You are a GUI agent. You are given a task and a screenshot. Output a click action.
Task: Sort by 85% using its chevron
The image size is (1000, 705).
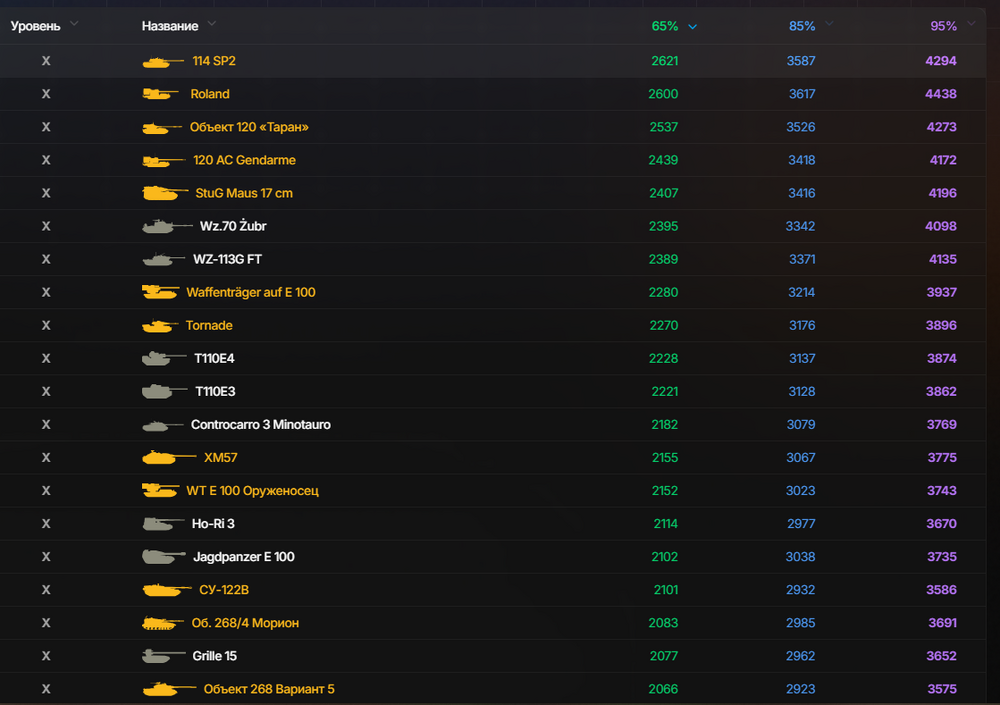(x=829, y=24)
